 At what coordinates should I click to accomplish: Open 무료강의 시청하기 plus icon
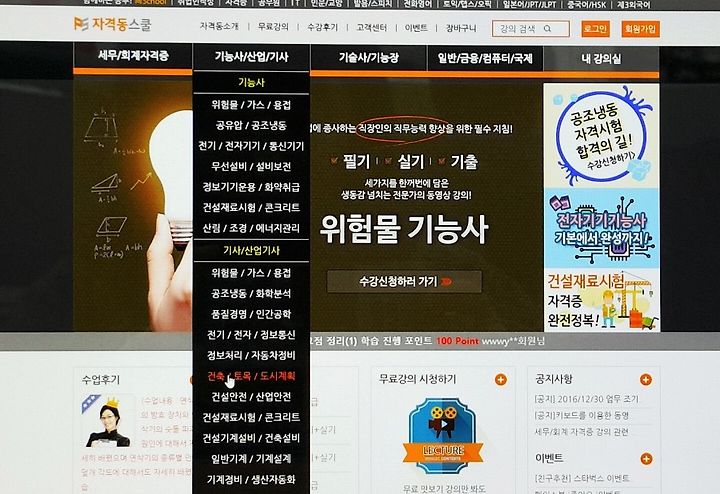coord(501,380)
